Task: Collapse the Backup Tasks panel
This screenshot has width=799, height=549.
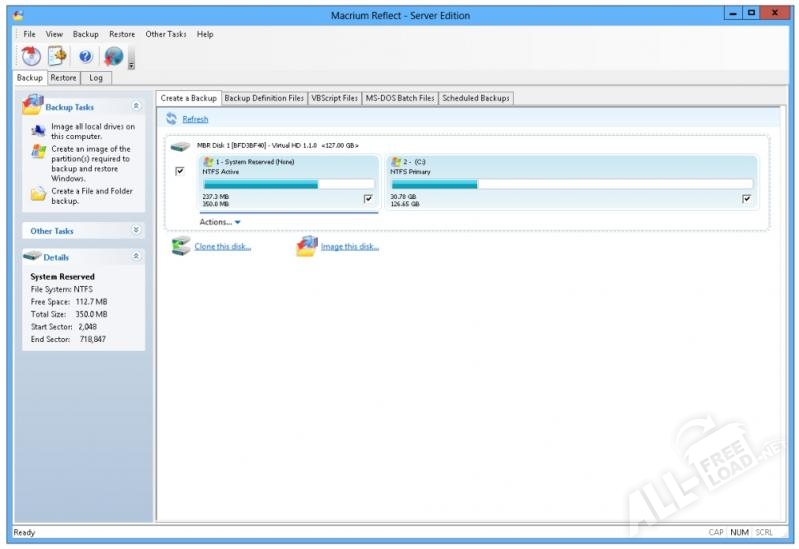Action: coord(136,106)
